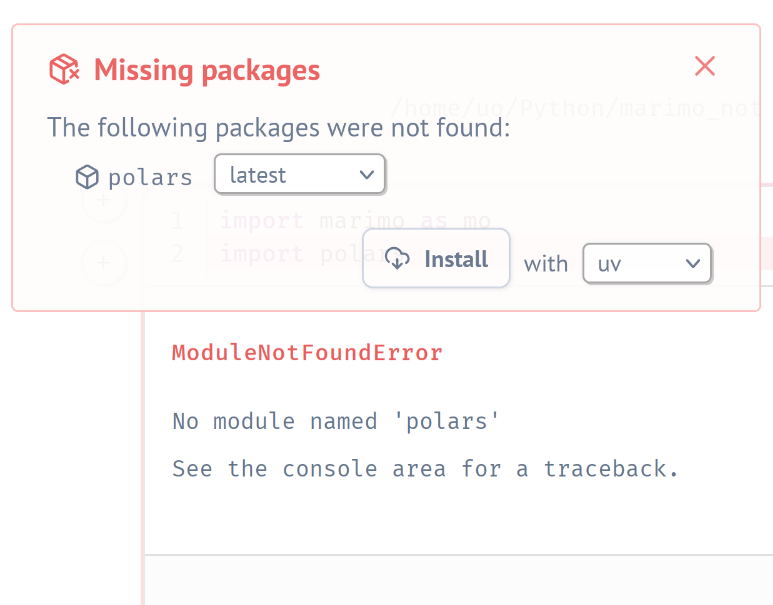Click the "See the console area" message
The image size is (773, 605).
pos(425,469)
